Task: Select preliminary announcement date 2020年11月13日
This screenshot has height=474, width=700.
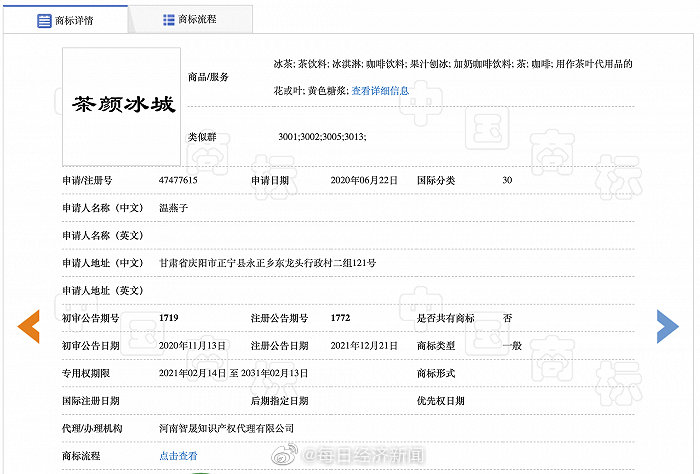Action: click(192, 345)
